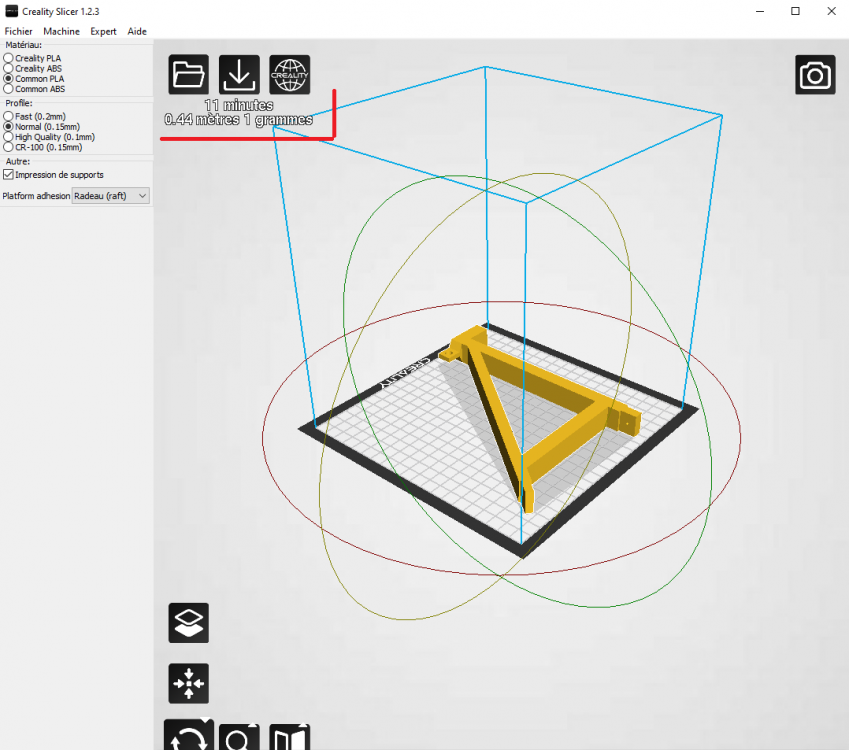The height and width of the screenshot is (750, 849).
Task: Select Common PLA material
Action: pos(34,79)
